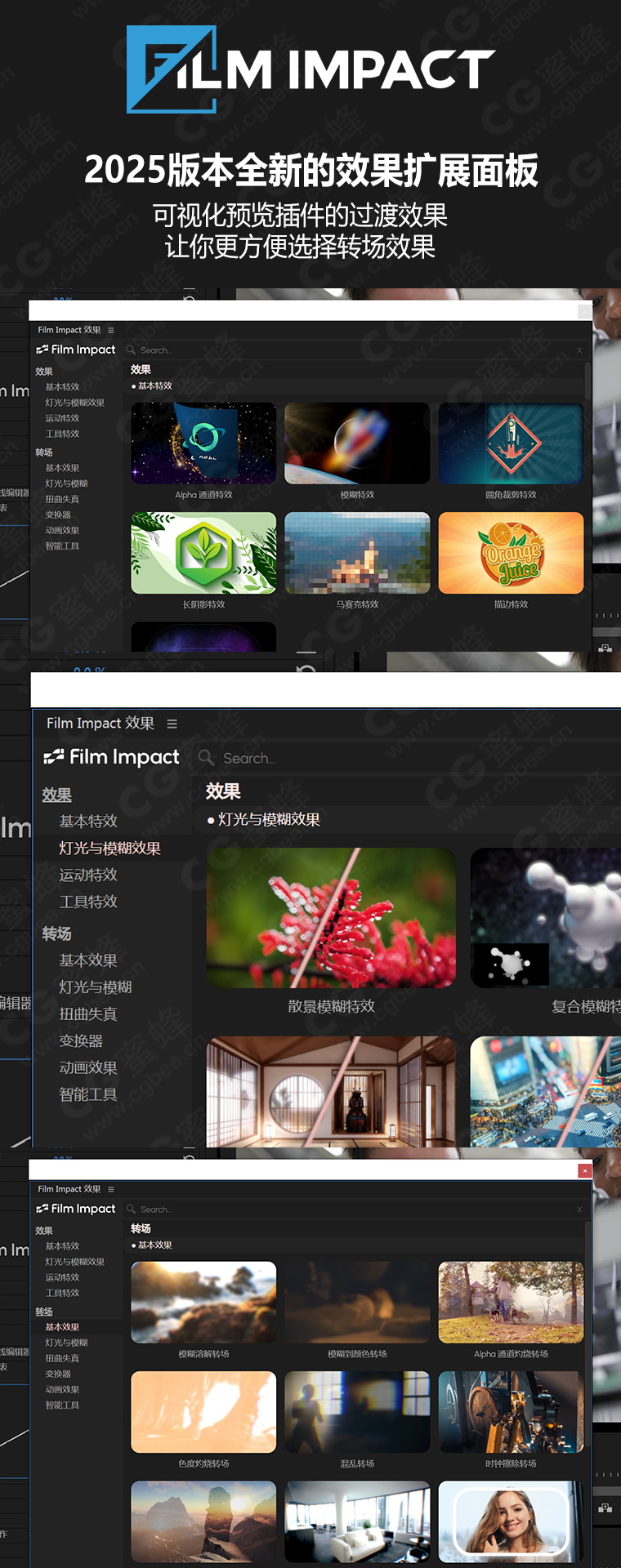The height and width of the screenshot is (1568, 621).
Task: Click the 时钟擦除转场 thumbnail
Action: (511, 1412)
